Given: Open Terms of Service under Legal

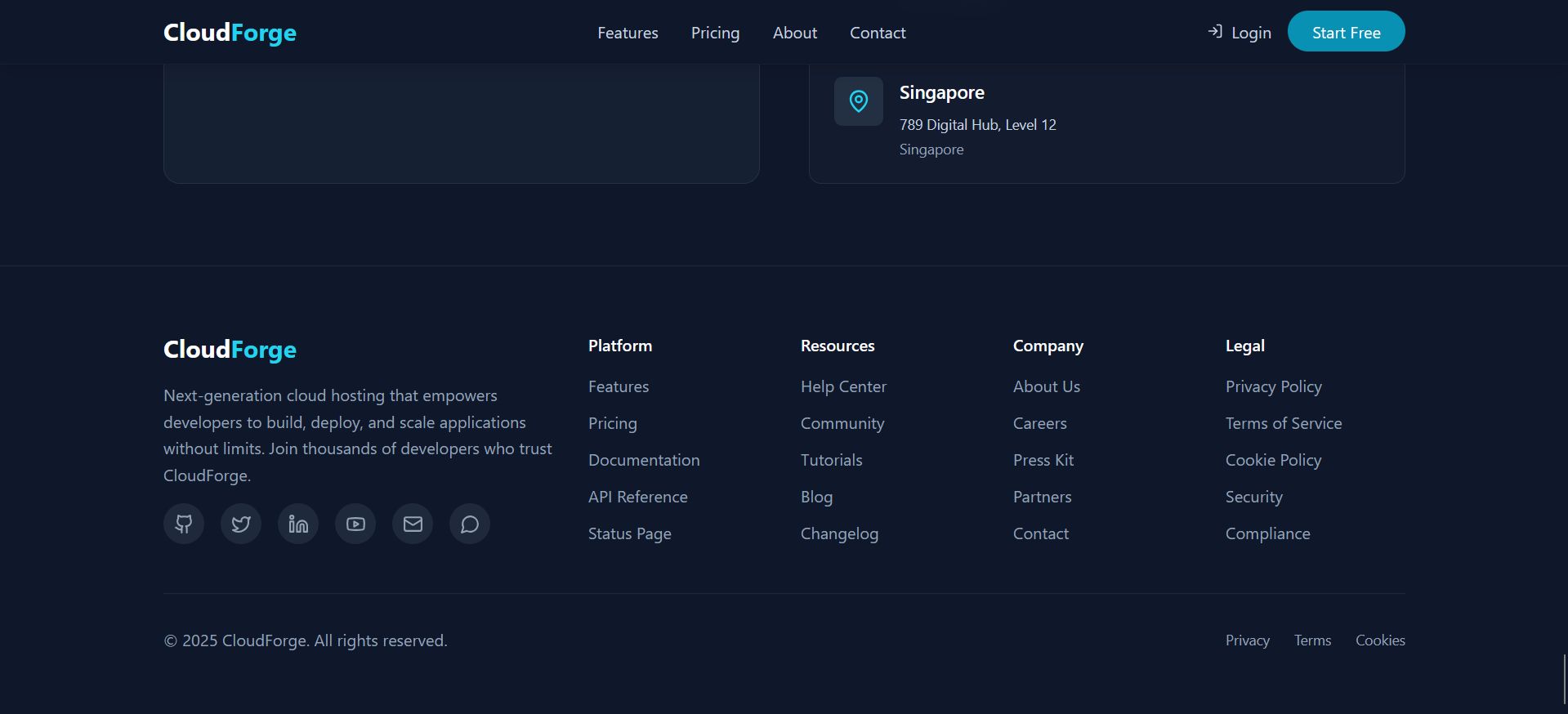Looking at the screenshot, I should click(1283, 423).
